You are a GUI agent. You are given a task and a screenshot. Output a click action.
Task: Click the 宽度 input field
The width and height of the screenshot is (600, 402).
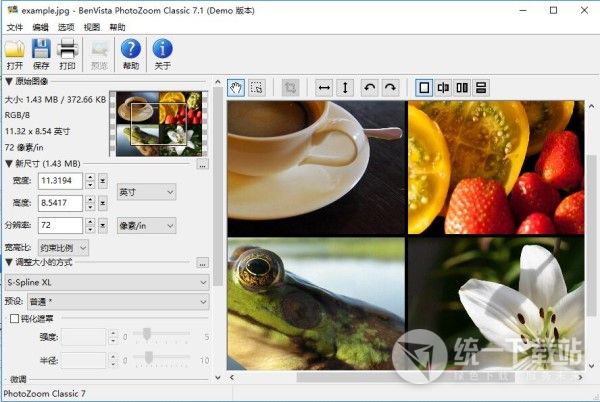(60, 181)
